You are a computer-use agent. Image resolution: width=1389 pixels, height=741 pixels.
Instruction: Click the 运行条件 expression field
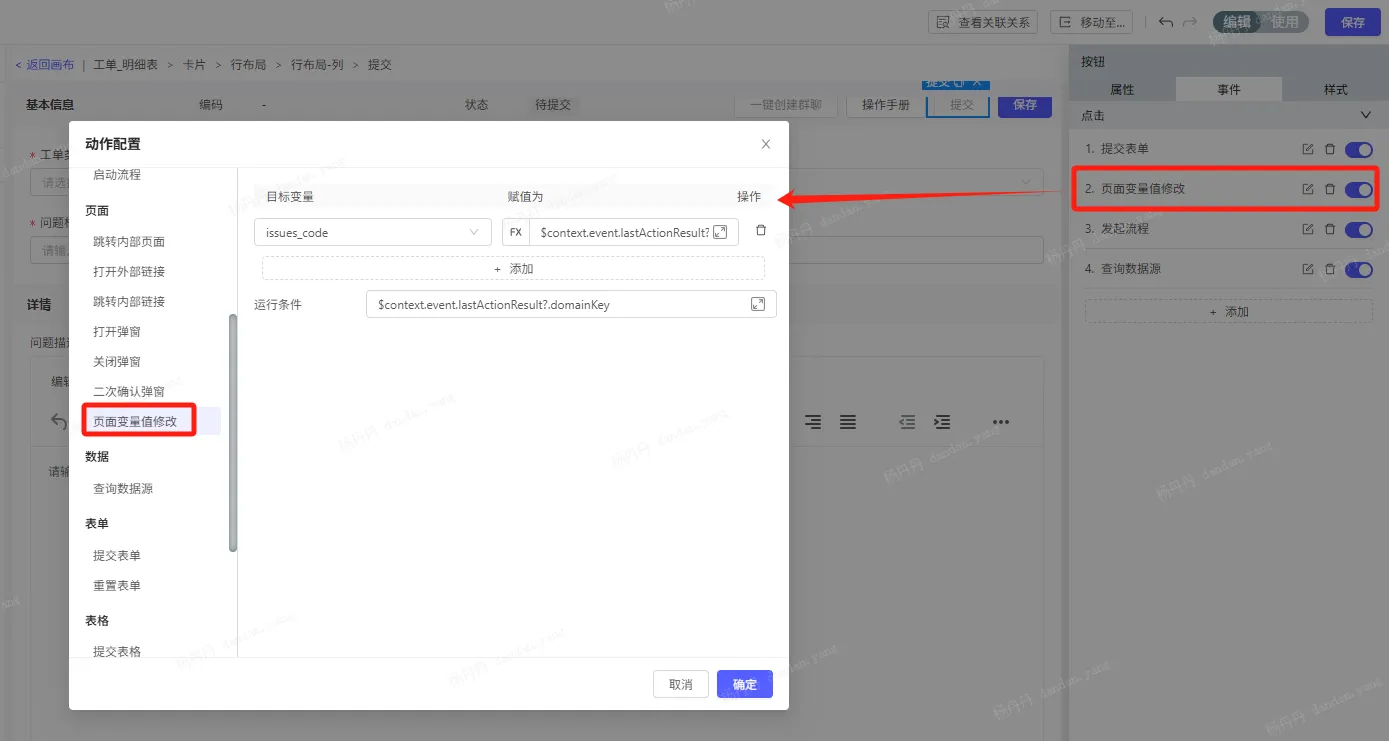(571, 304)
